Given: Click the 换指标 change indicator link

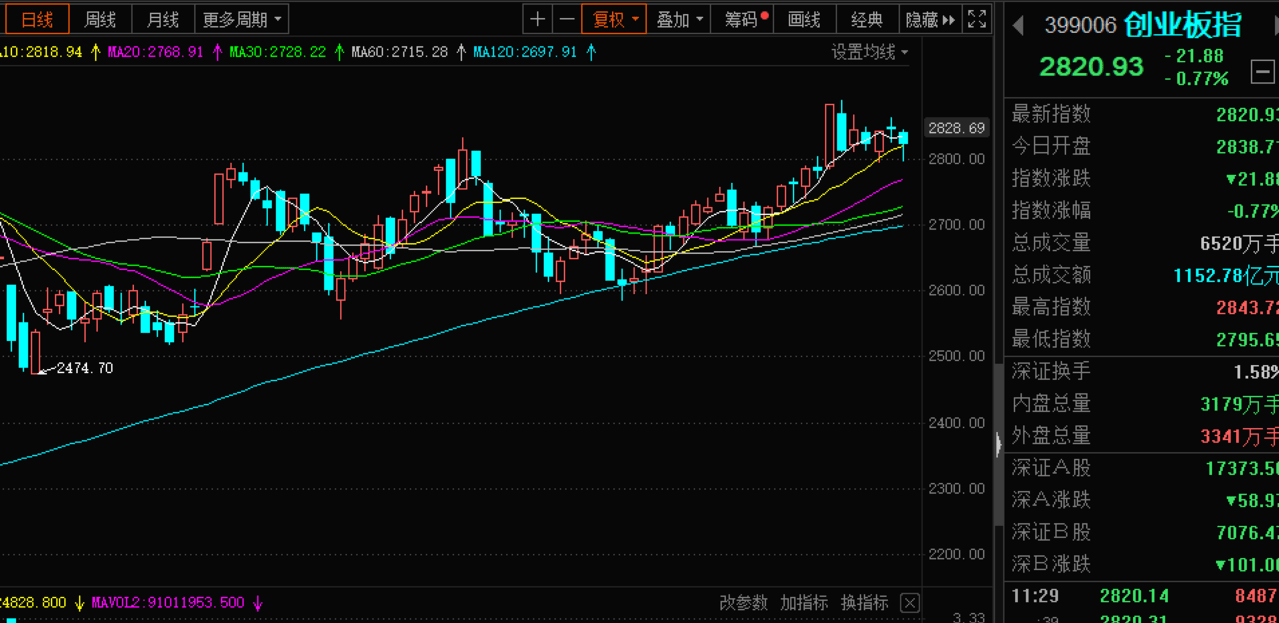Looking at the screenshot, I should (864, 603).
